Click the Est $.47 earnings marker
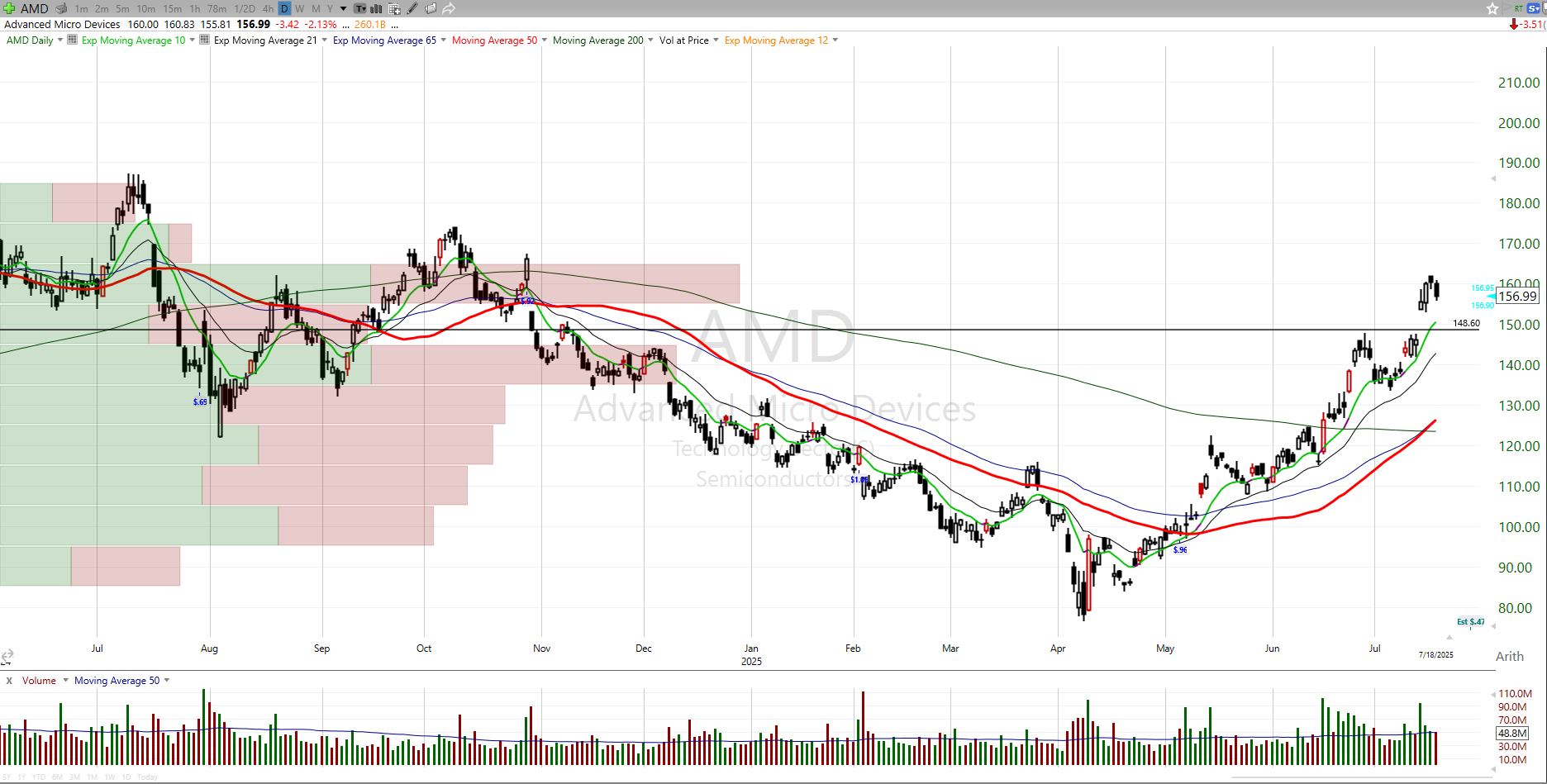The width and height of the screenshot is (1547, 784). [1470, 621]
